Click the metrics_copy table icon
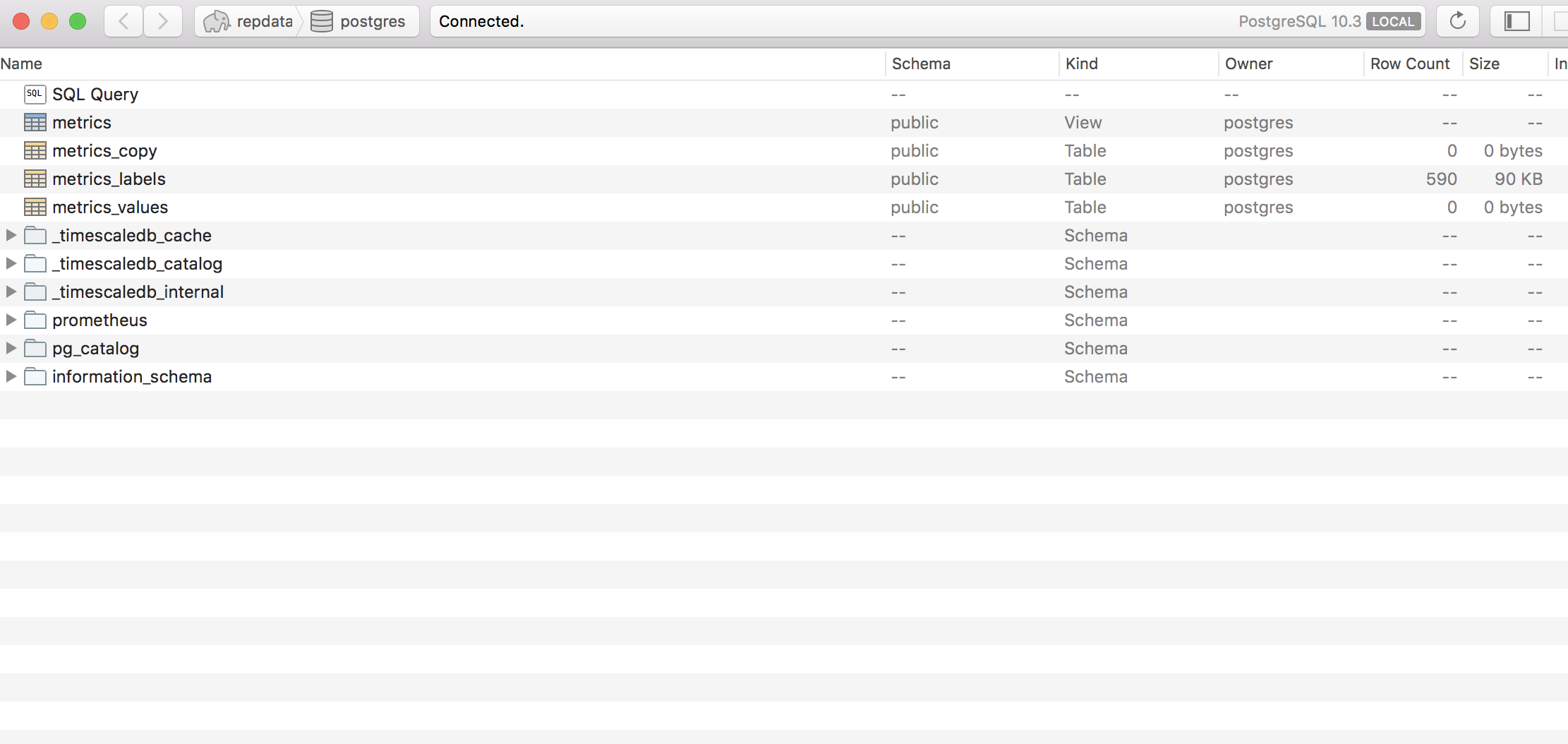1568x744 pixels. pyautogui.click(x=35, y=150)
